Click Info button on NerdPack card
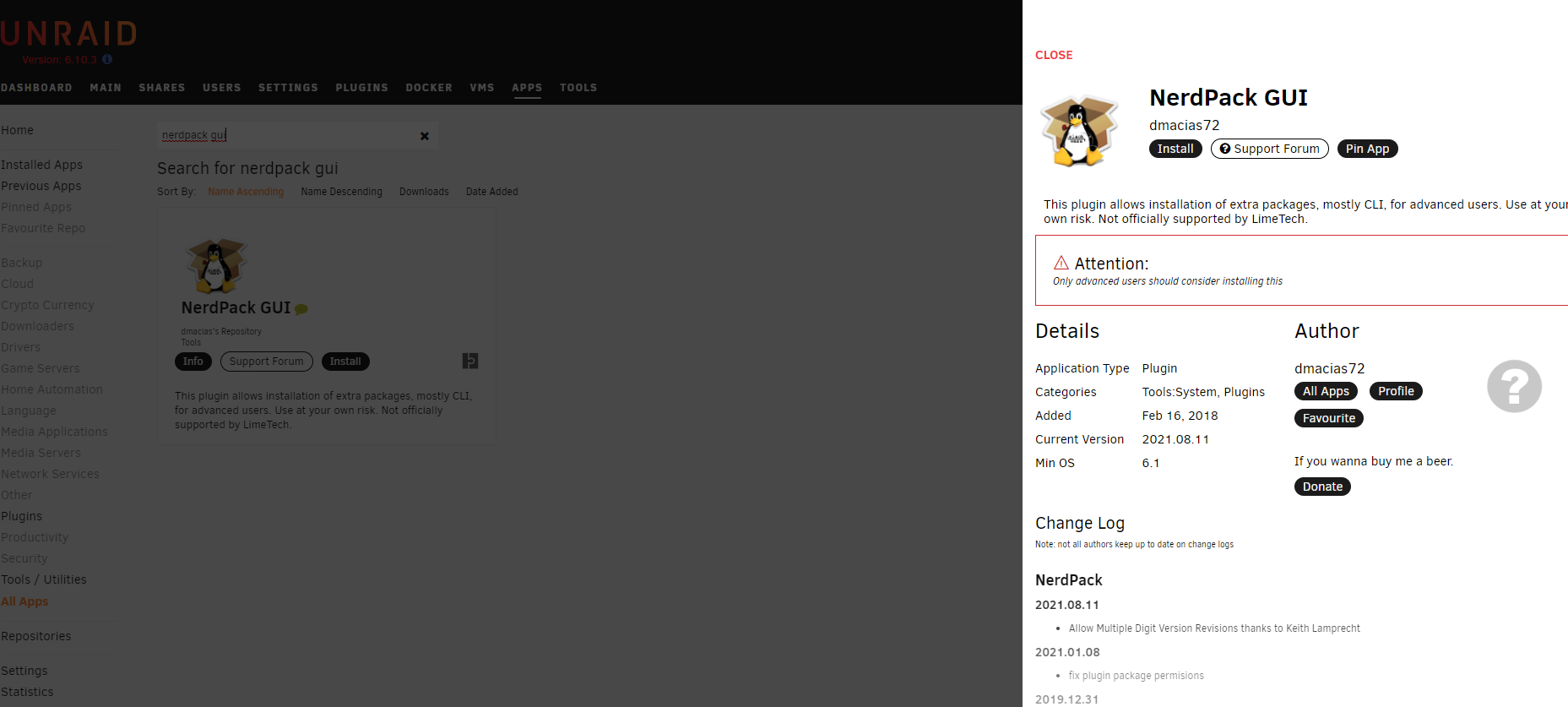The width and height of the screenshot is (1568, 707). tap(193, 362)
